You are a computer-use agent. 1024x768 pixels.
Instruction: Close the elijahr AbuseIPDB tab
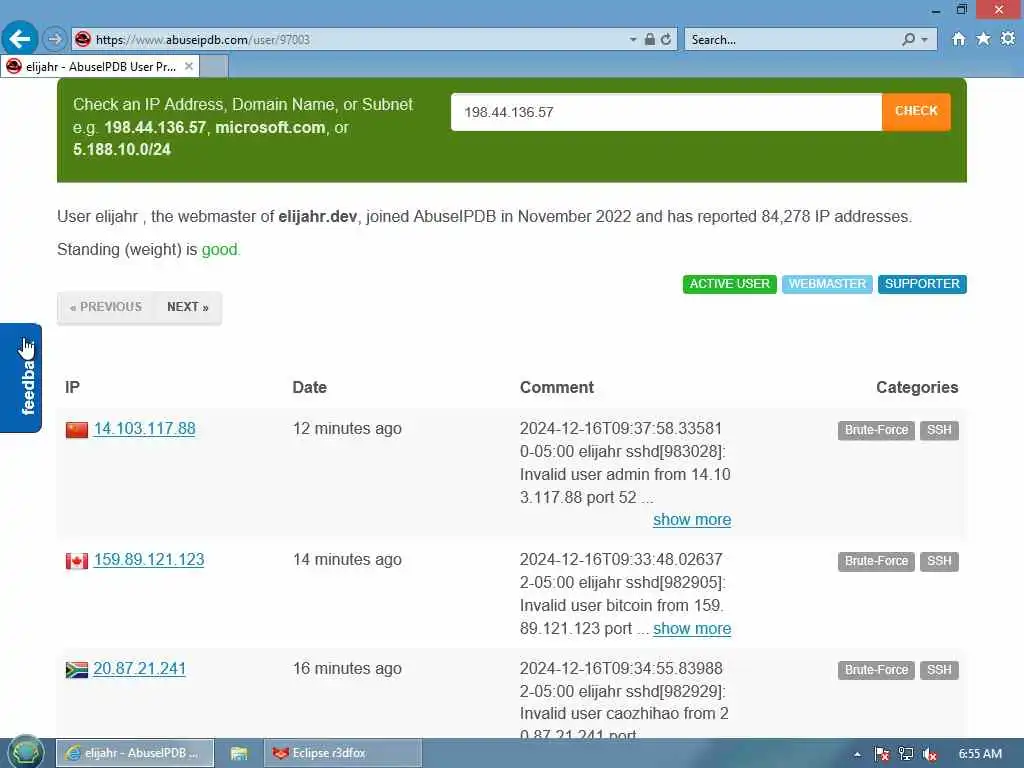coord(188,66)
